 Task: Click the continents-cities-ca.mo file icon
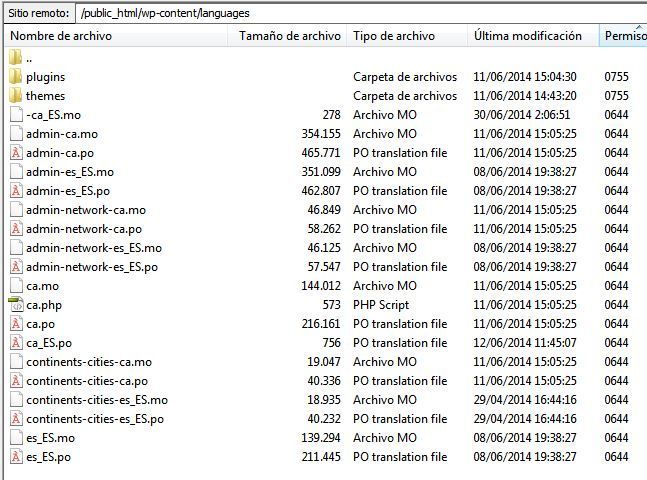click(x=16, y=362)
